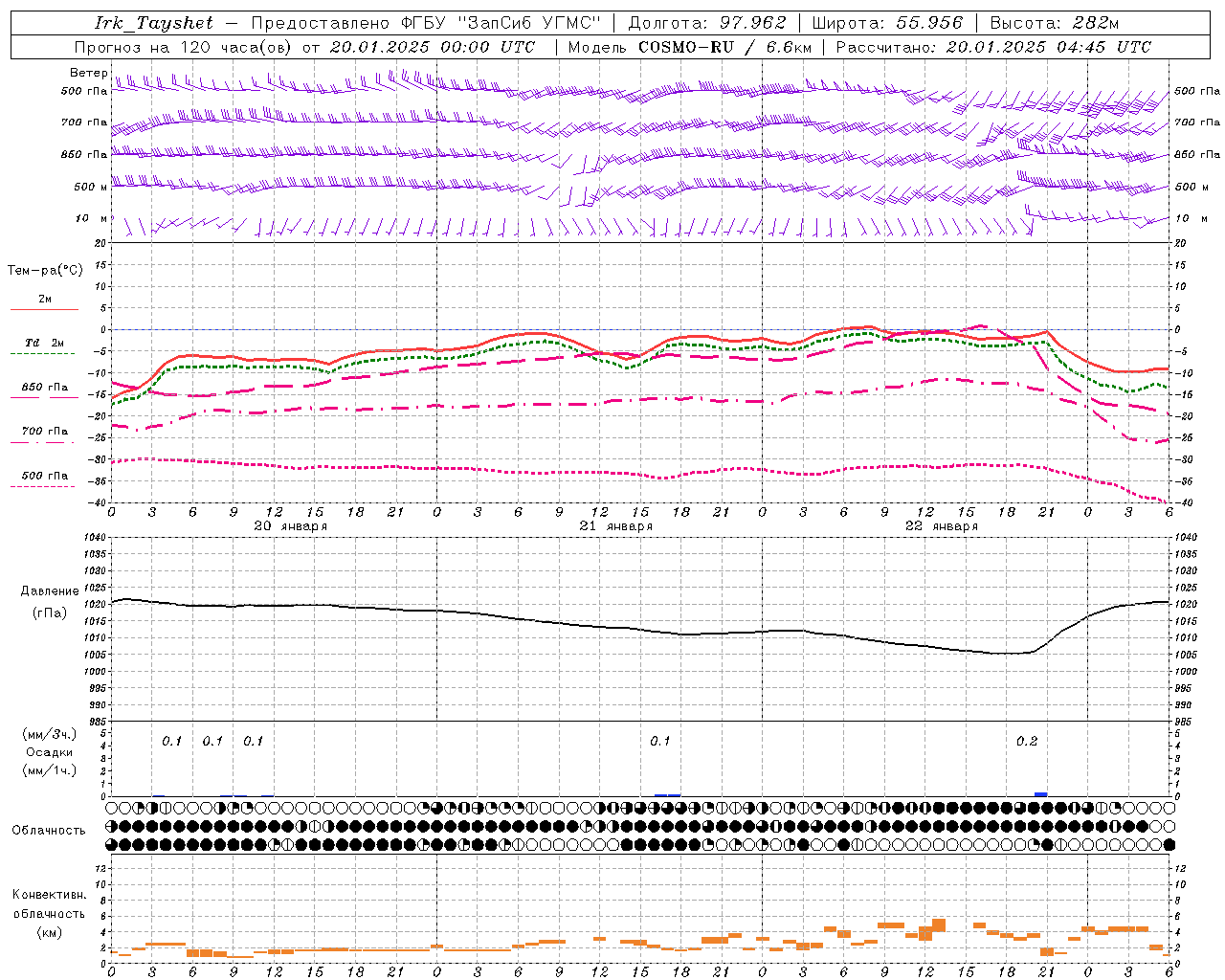Image resolution: width=1225 pixels, height=980 pixels.
Task: Click the left 500 м wind level label
Action: tap(91, 187)
